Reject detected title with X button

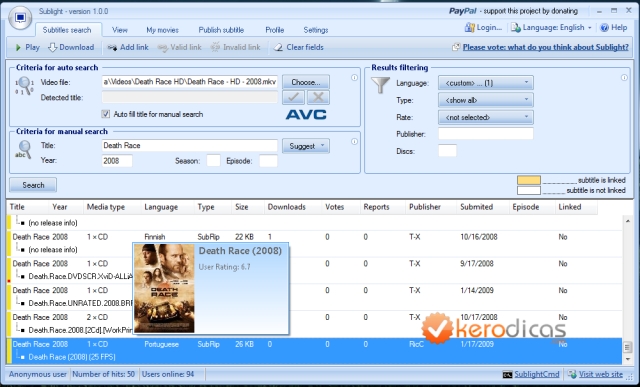point(318,97)
